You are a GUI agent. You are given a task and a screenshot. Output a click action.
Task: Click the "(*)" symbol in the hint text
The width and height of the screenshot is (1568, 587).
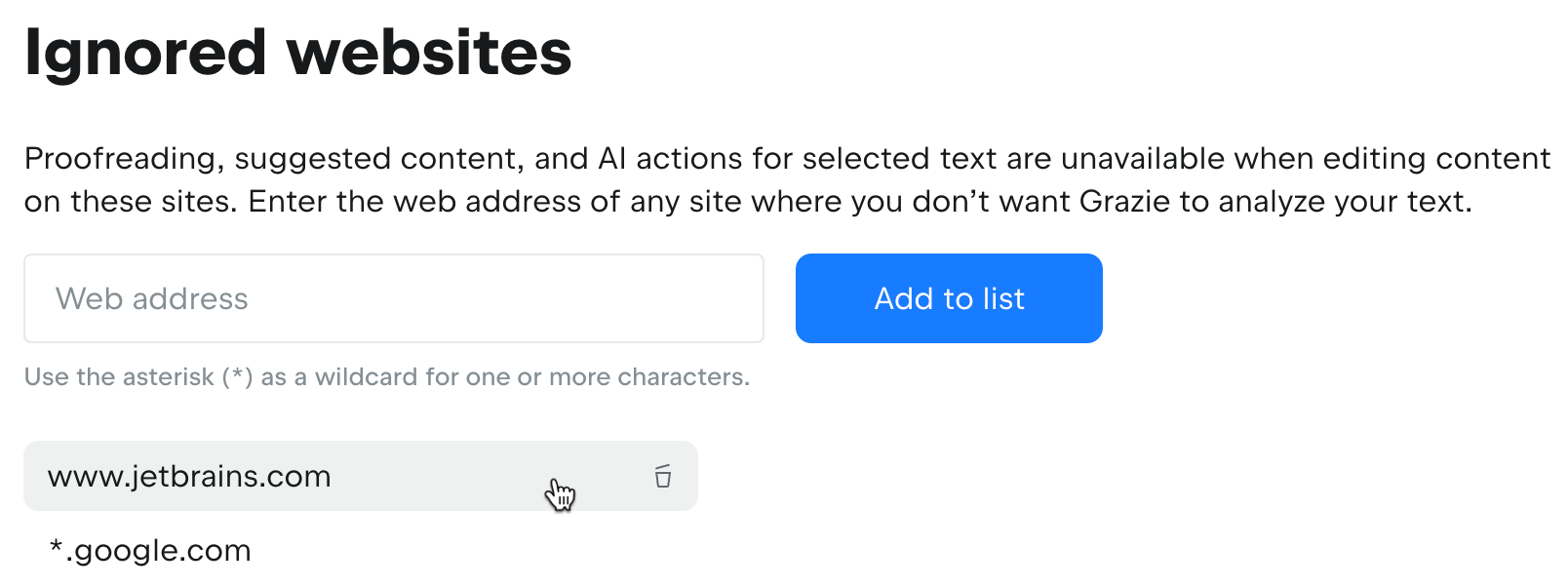click(x=237, y=377)
